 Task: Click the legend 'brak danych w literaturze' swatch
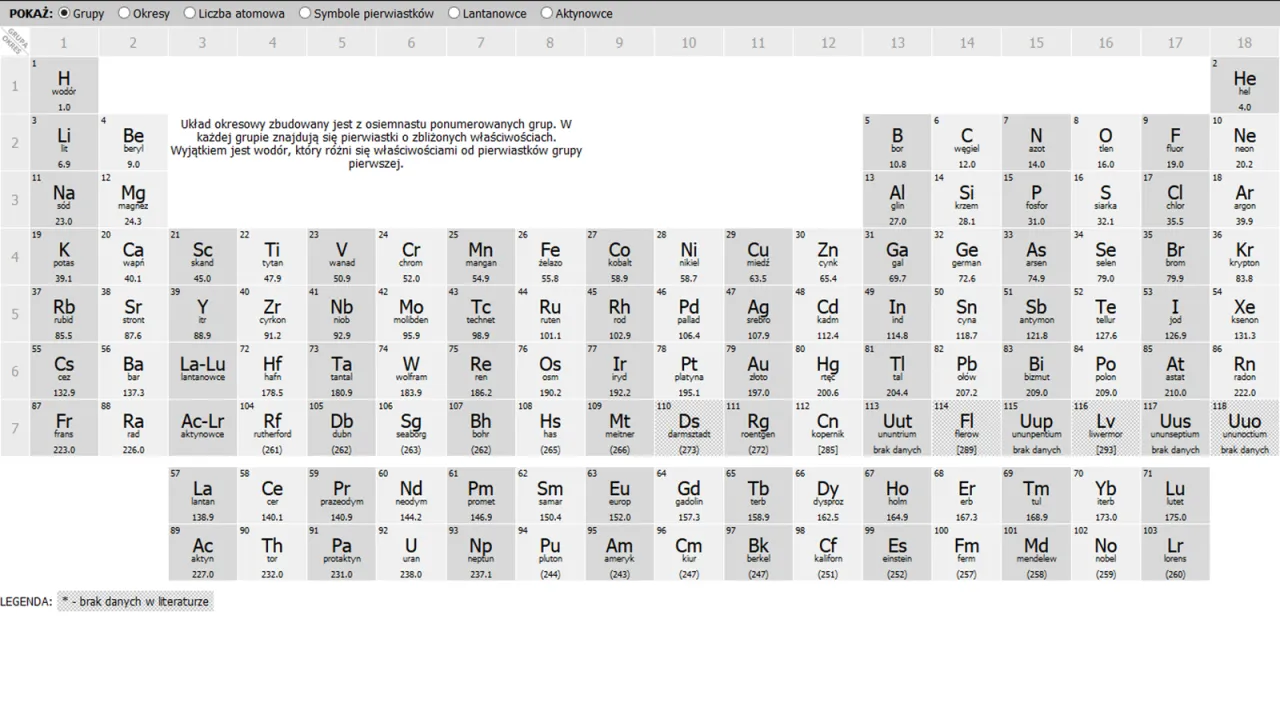[x=135, y=602]
